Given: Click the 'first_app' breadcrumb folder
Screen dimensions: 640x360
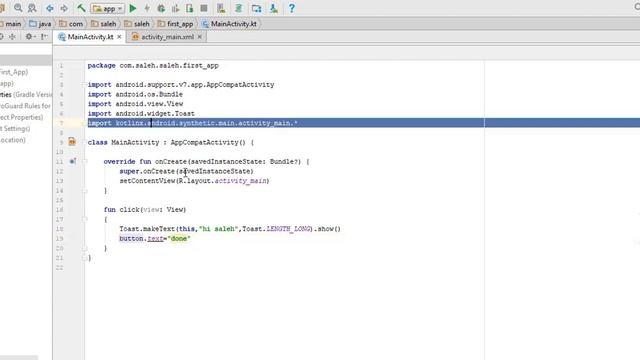Looking at the screenshot, I should [x=176, y=24].
